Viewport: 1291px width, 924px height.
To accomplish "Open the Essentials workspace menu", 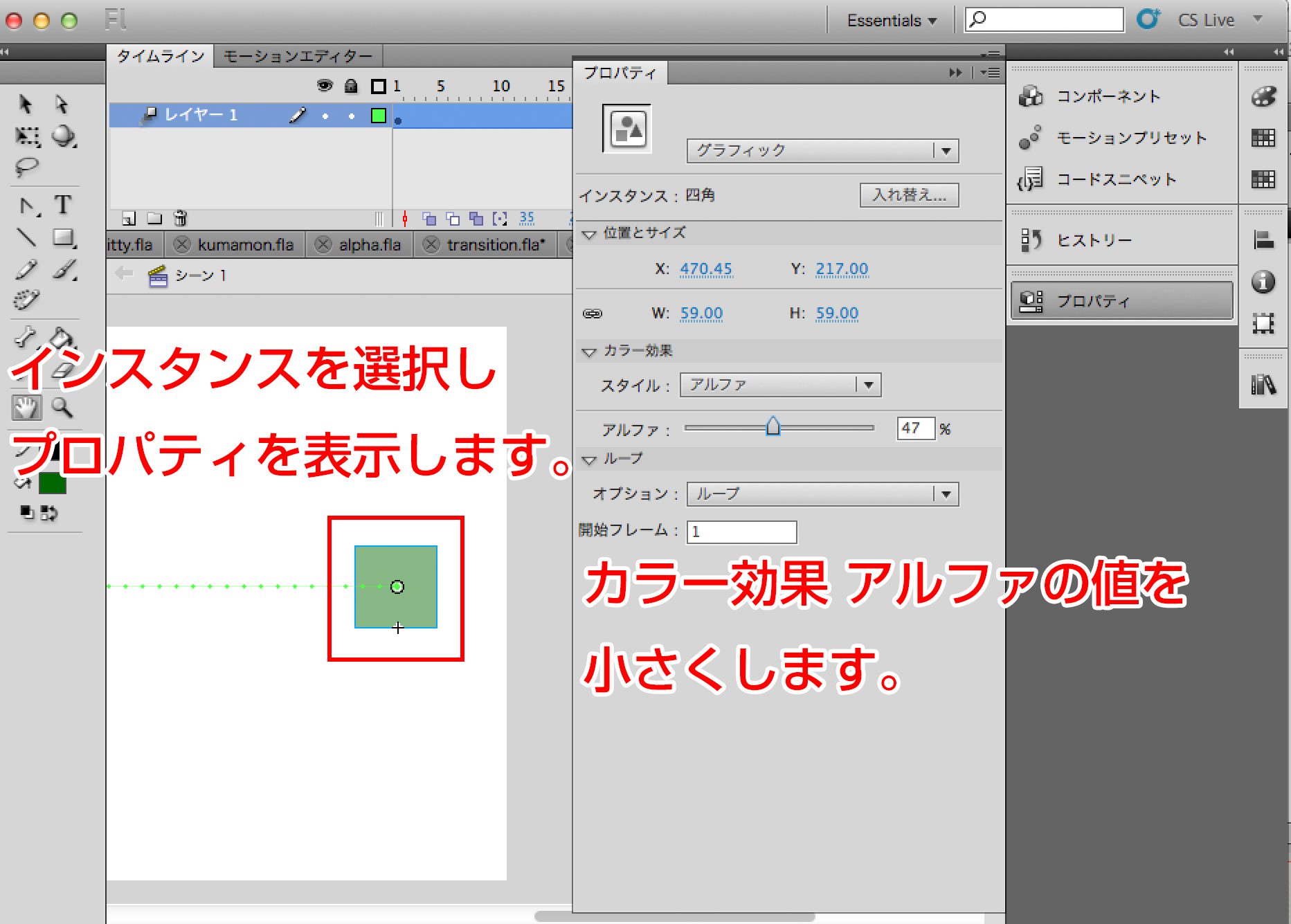I will tap(891, 21).
